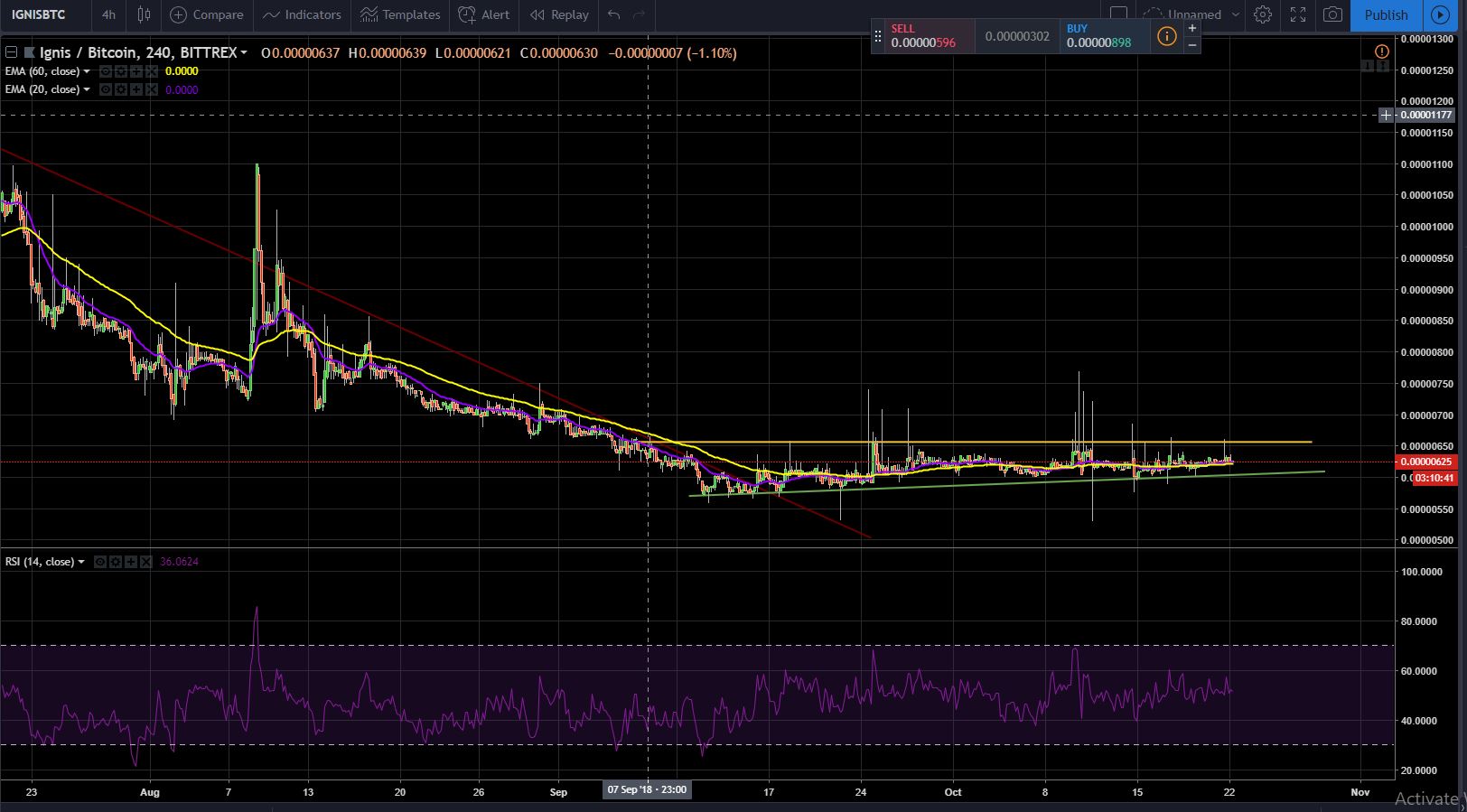Click plus icon on EMA (60, close) row
This screenshot has height=812, width=1467.
point(136,71)
